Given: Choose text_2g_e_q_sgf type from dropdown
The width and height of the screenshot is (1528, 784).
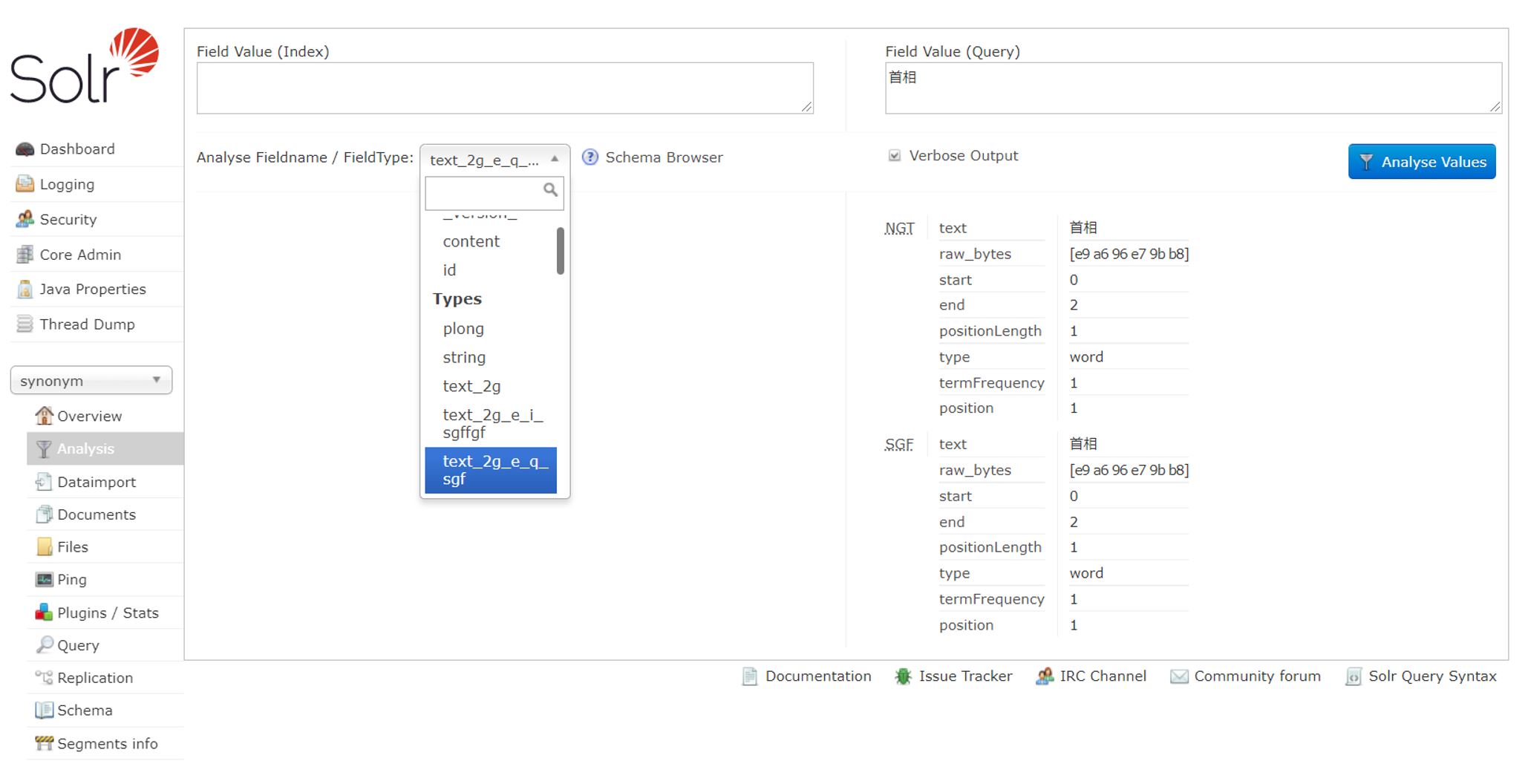Looking at the screenshot, I should click(491, 470).
